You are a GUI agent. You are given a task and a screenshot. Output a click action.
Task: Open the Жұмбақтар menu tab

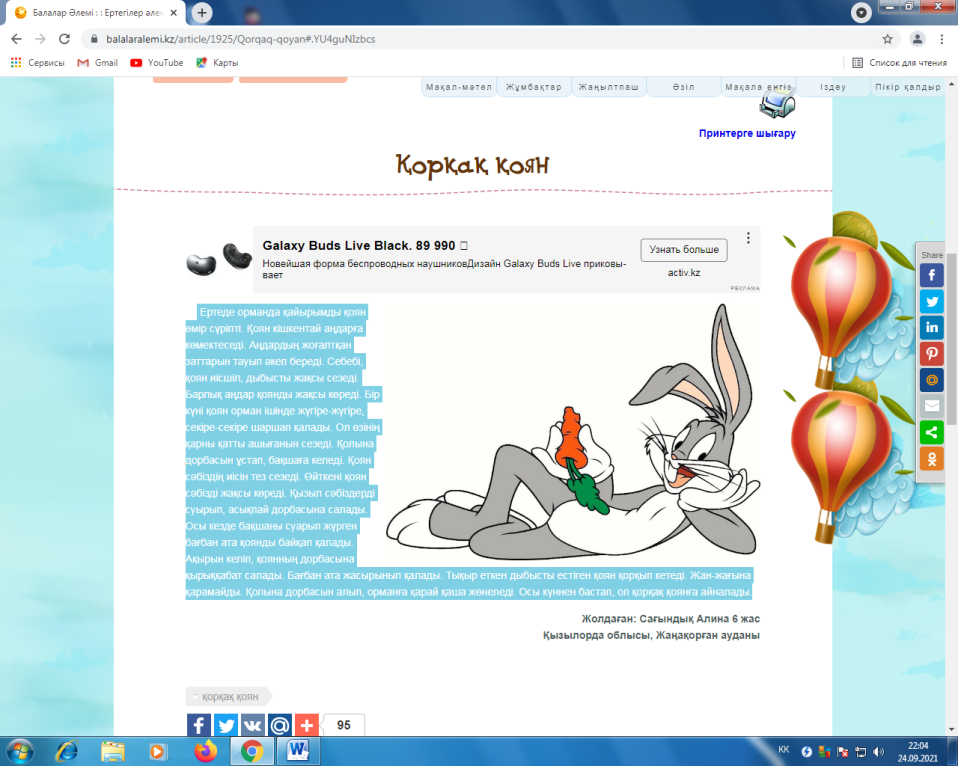pos(533,87)
